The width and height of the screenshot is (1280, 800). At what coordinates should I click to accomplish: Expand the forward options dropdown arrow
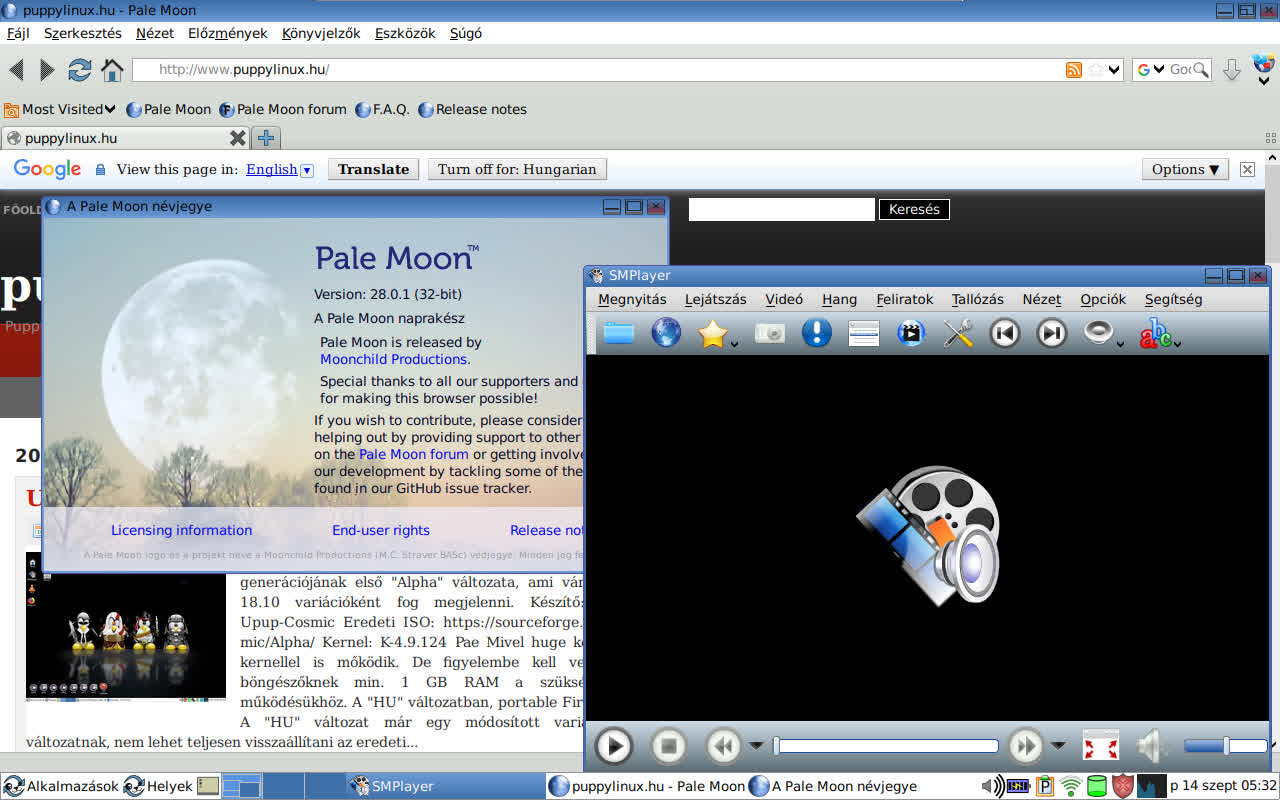coord(1058,746)
